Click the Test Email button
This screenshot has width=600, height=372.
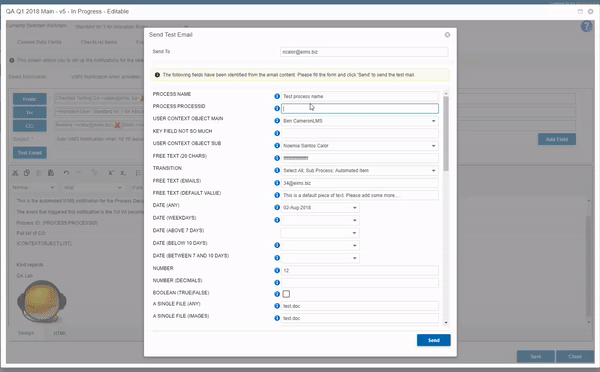point(29,153)
